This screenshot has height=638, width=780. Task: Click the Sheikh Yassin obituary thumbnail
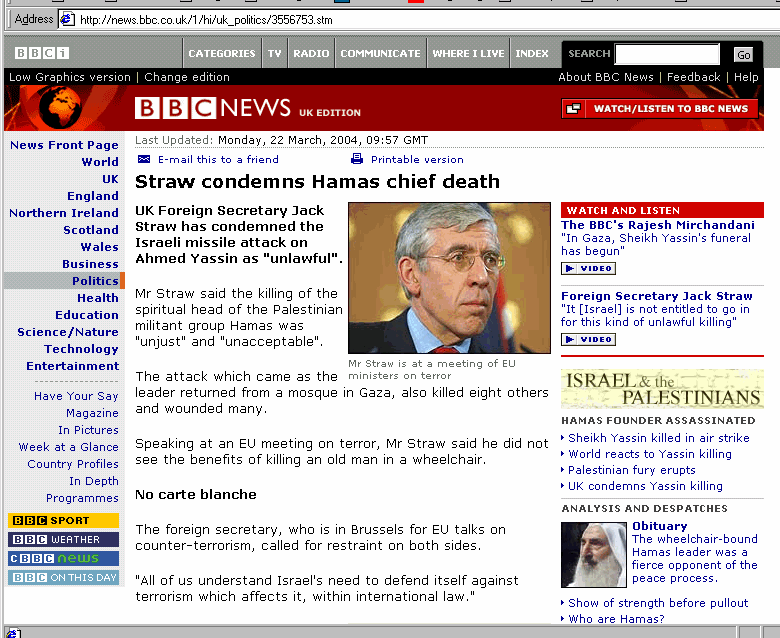pyautogui.click(x=594, y=554)
